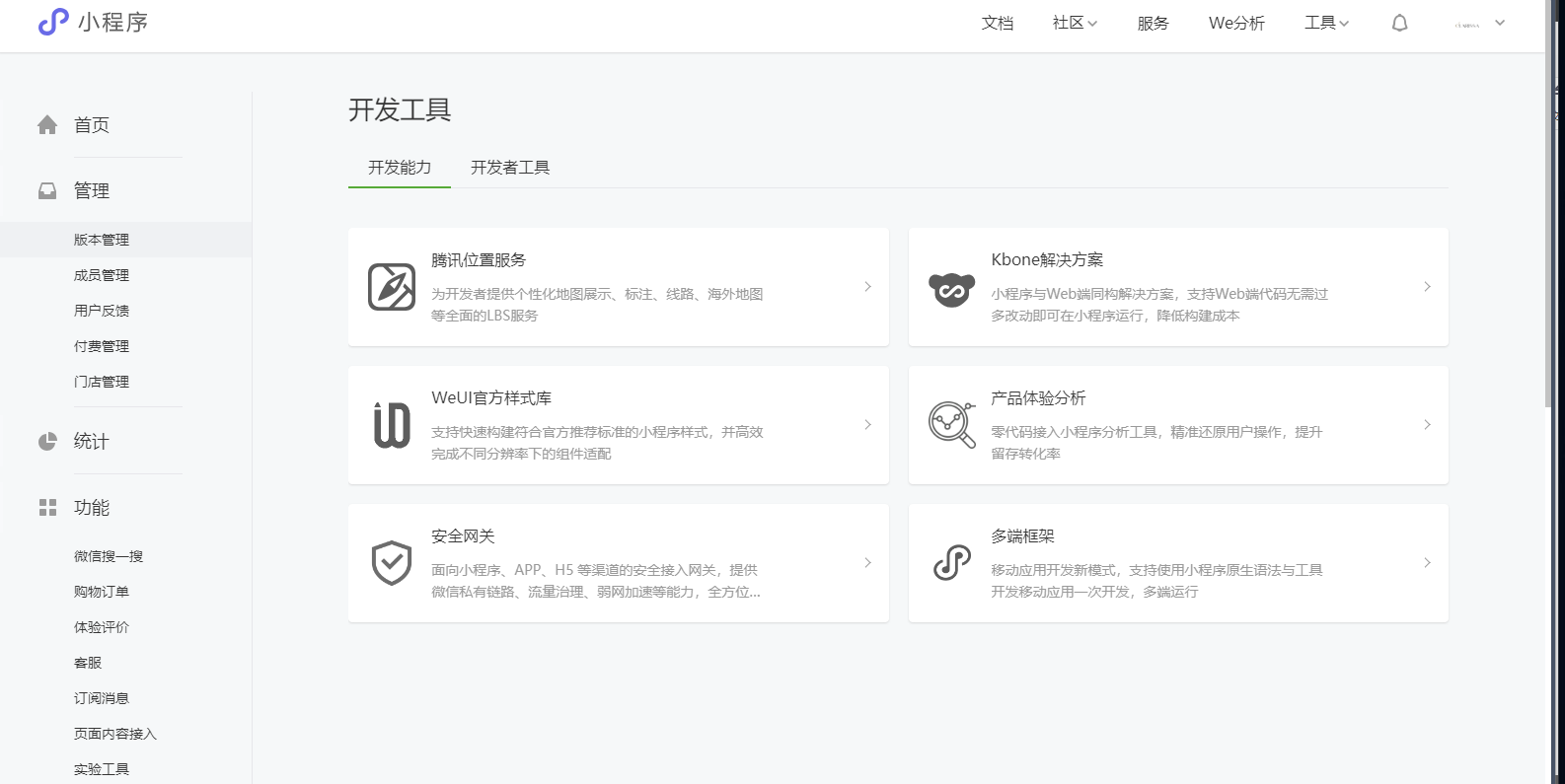Open the account dropdown arrow
Screen dimensions: 1565x784
point(1500,23)
